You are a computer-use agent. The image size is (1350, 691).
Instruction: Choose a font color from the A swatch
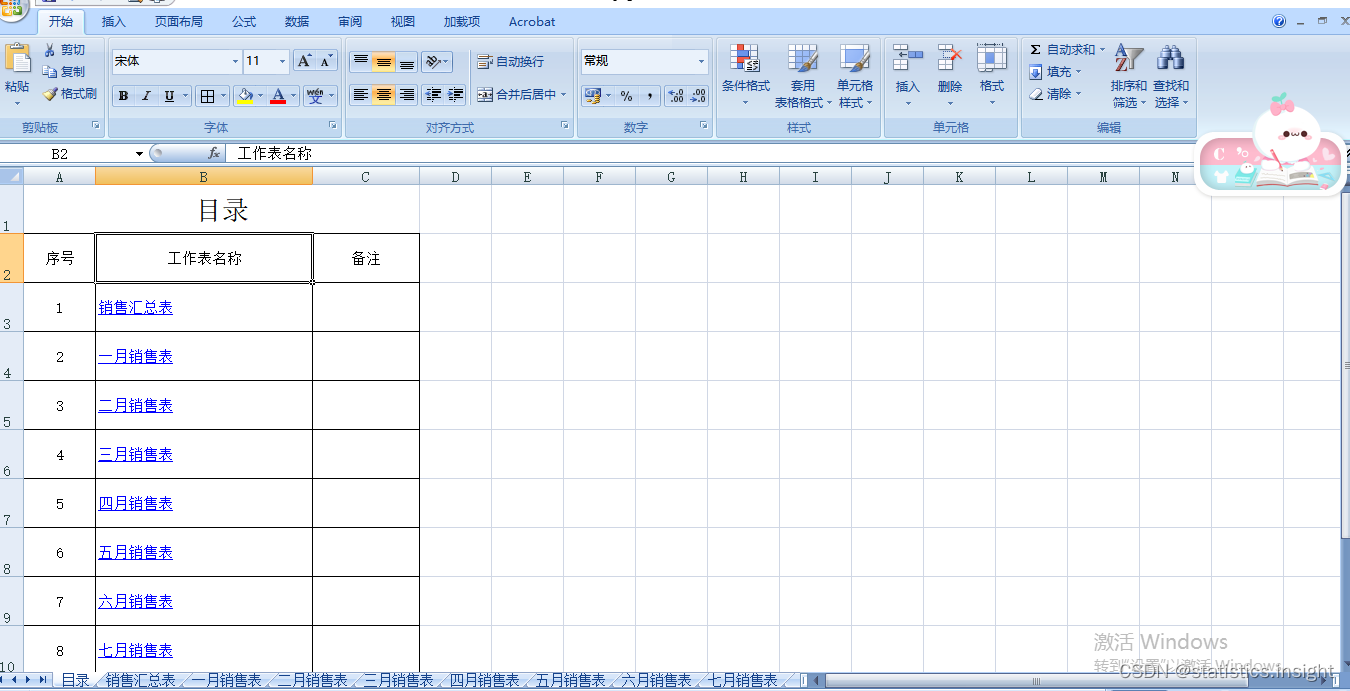click(277, 95)
